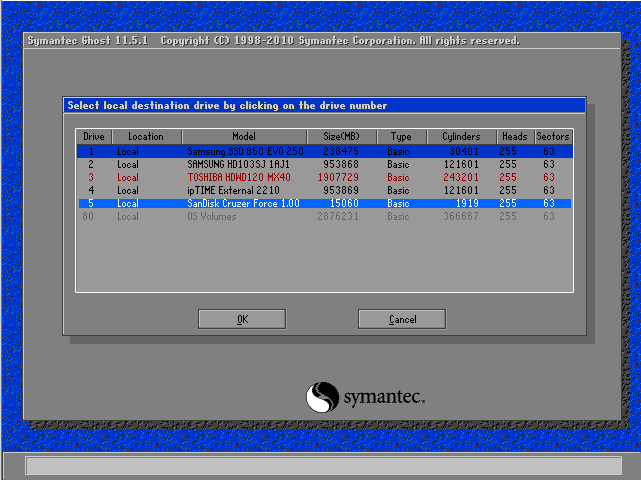The width and height of the screenshot is (641, 480).
Task: Click the Cylinders column header
Action: click(461, 137)
